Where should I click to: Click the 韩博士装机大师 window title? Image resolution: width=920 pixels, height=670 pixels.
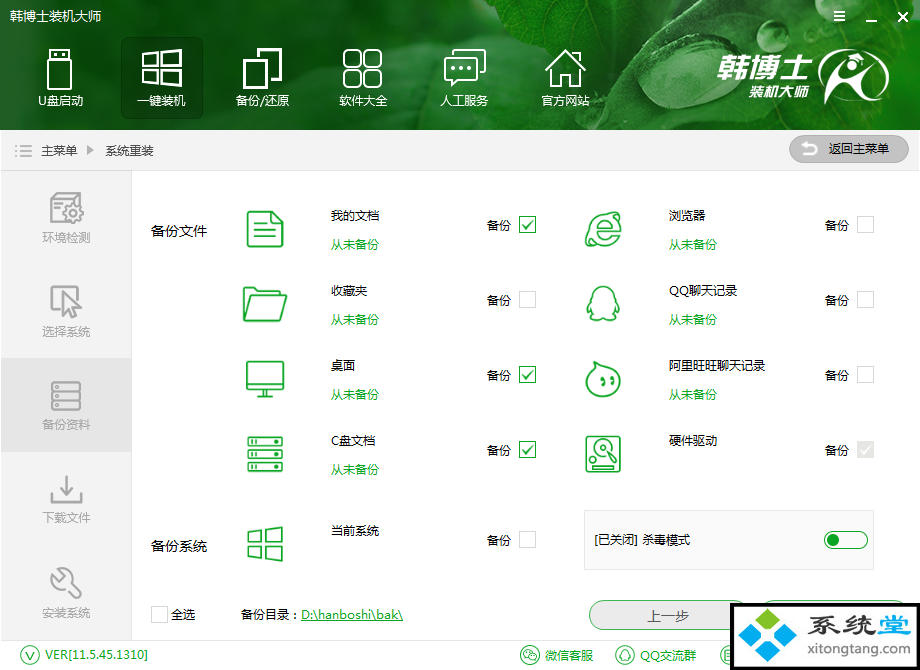[56, 16]
